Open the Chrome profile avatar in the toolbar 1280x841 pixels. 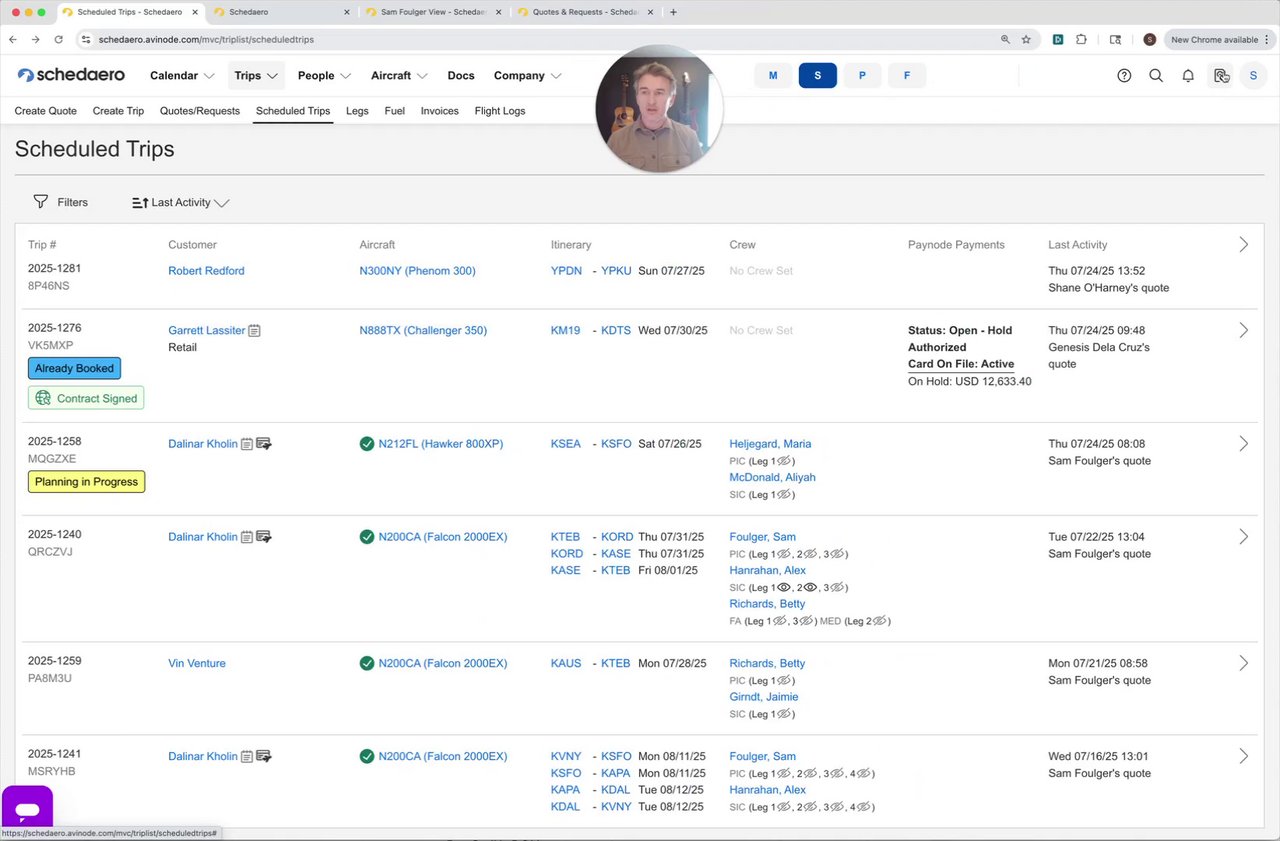coord(1150,40)
